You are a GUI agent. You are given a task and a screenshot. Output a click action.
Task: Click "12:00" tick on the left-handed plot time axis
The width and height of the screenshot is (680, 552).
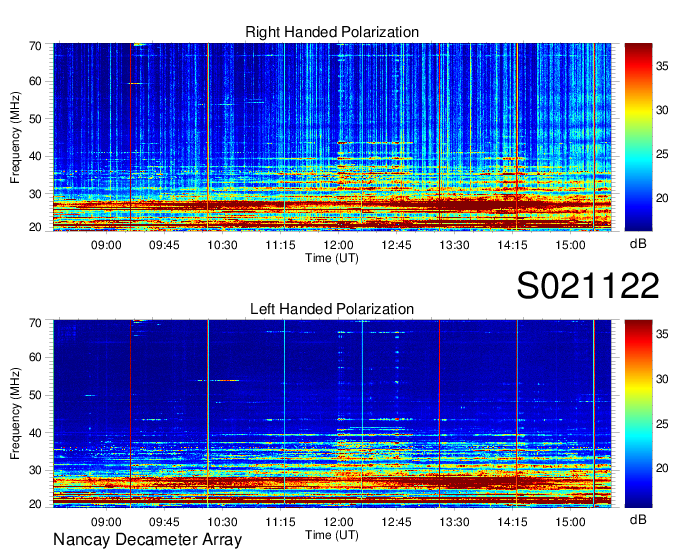coord(338,522)
